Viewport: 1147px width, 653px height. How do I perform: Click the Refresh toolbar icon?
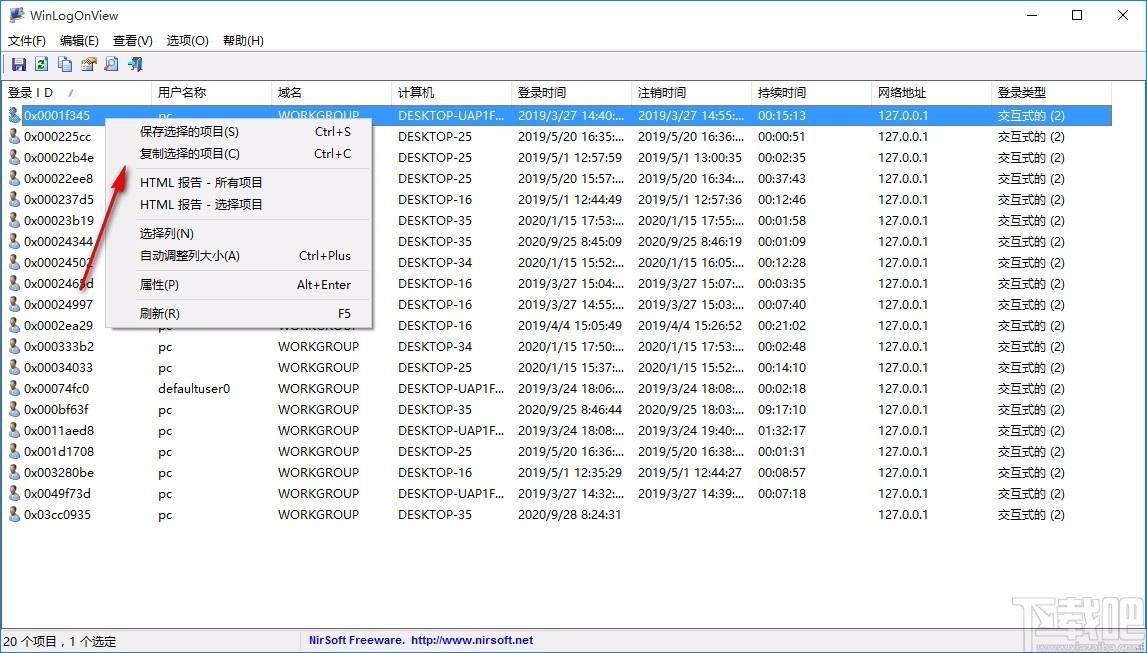pos(42,64)
